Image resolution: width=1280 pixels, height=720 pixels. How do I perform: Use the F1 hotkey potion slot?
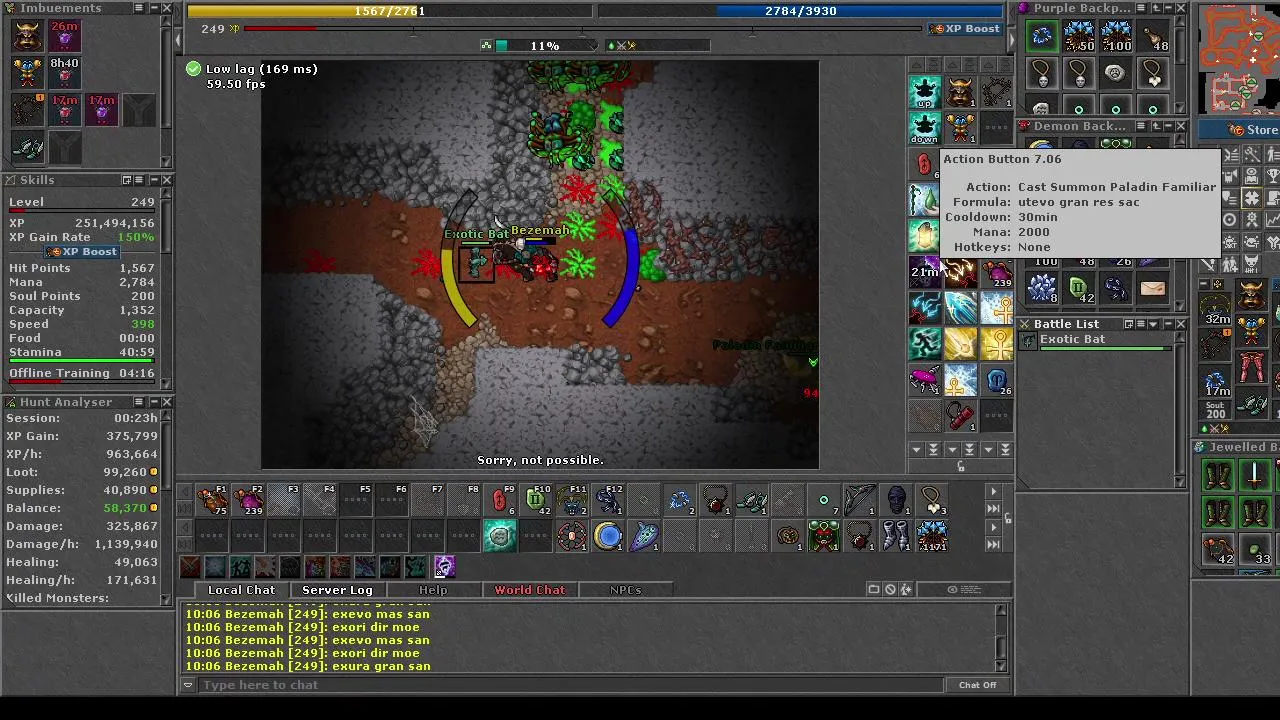(x=212, y=500)
